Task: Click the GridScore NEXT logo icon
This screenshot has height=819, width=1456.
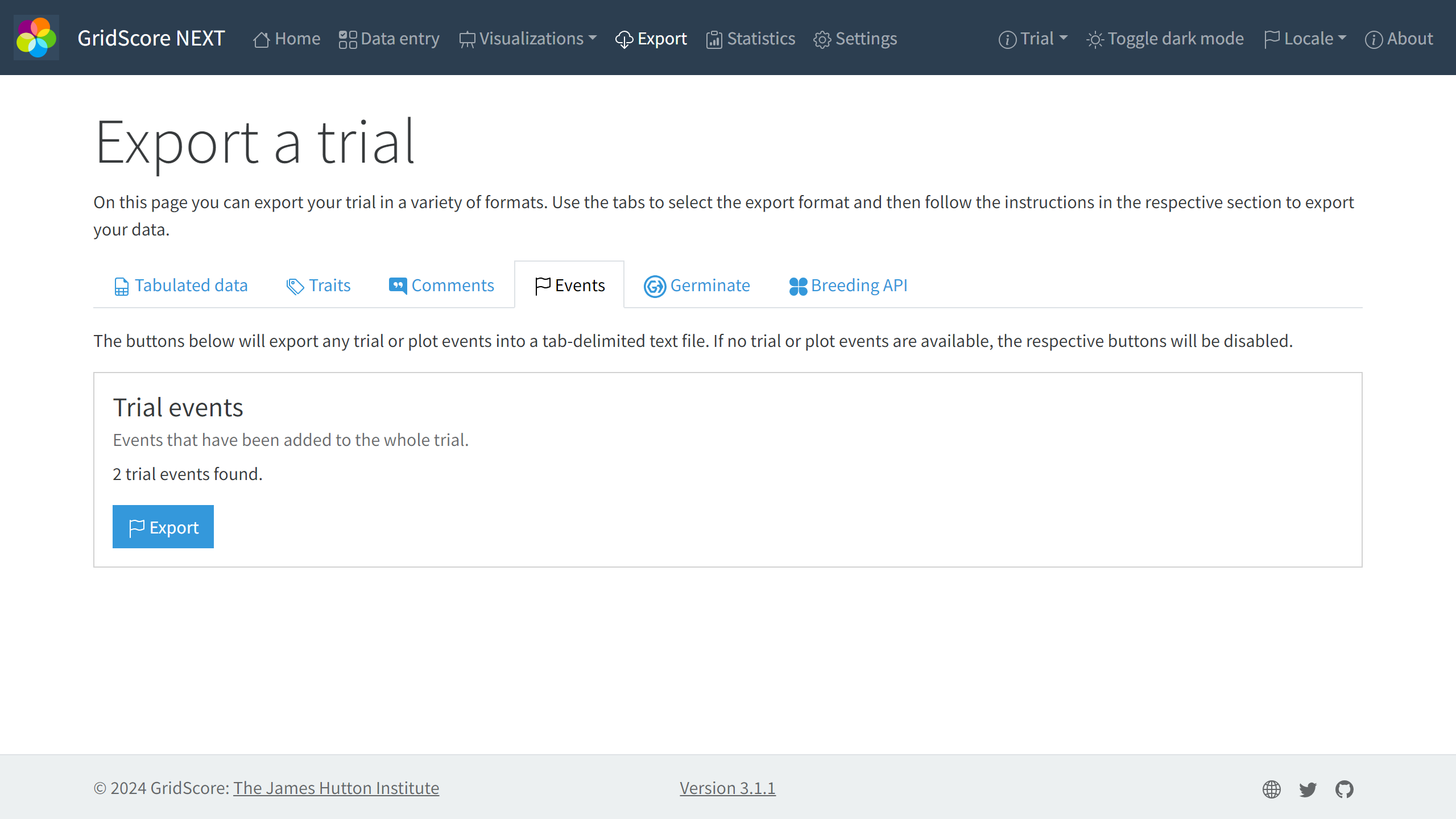Action: click(x=36, y=38)
